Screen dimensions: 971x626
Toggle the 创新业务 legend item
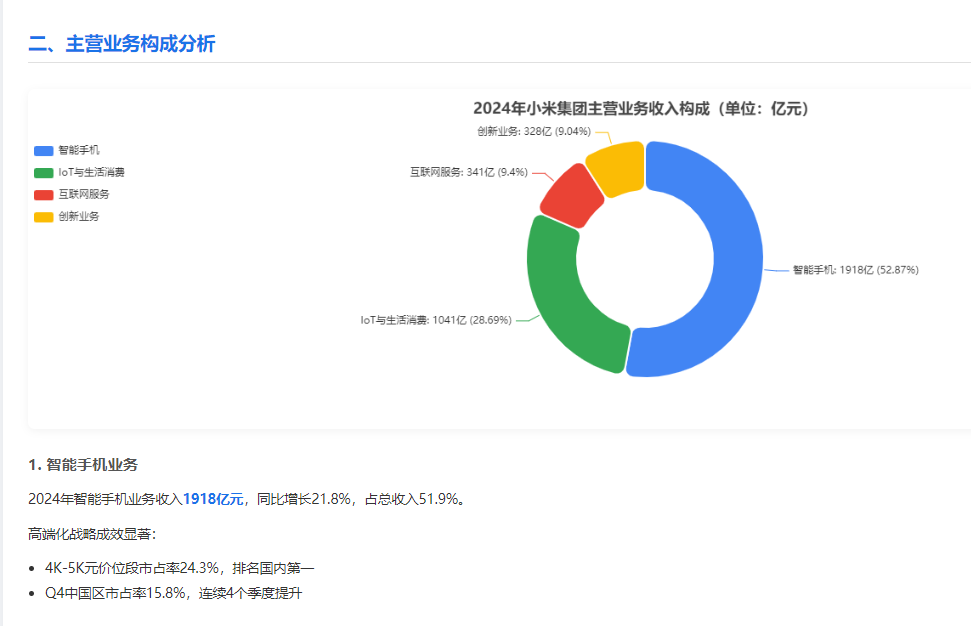(67, 217)
